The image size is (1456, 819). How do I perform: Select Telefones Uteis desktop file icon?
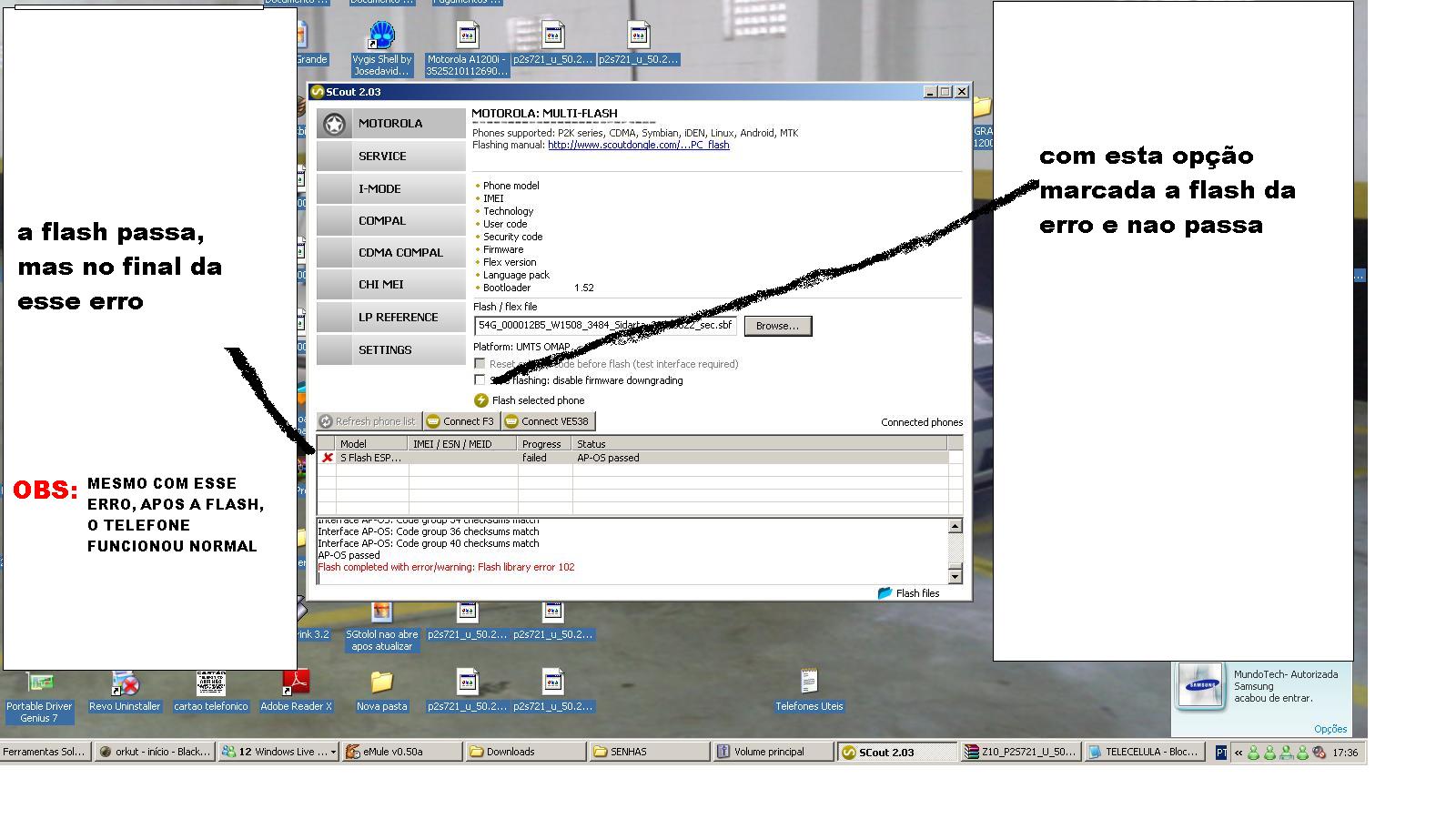(809, 693)
